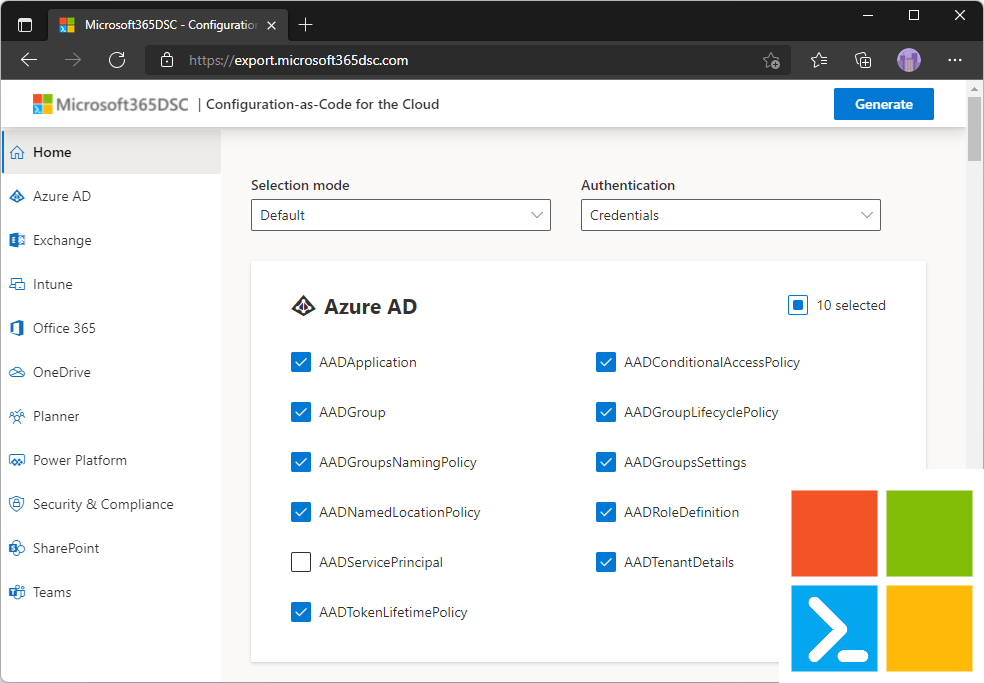Uncheck AADGroup checkbox
This screenshot has width=984, height=683.
point(301,412)
